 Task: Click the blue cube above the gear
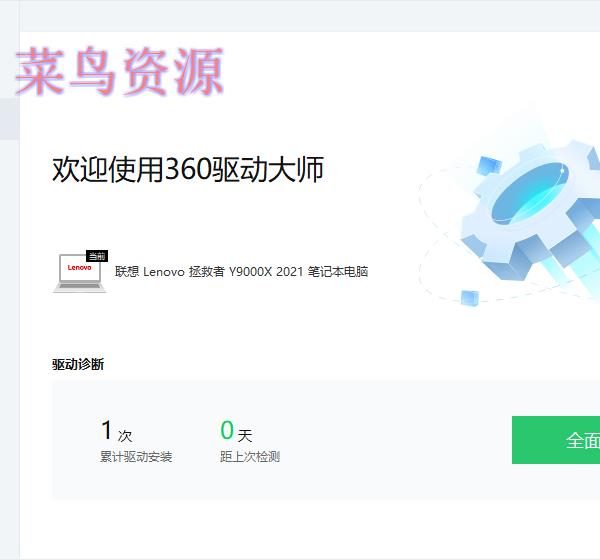tap(489, 165)
